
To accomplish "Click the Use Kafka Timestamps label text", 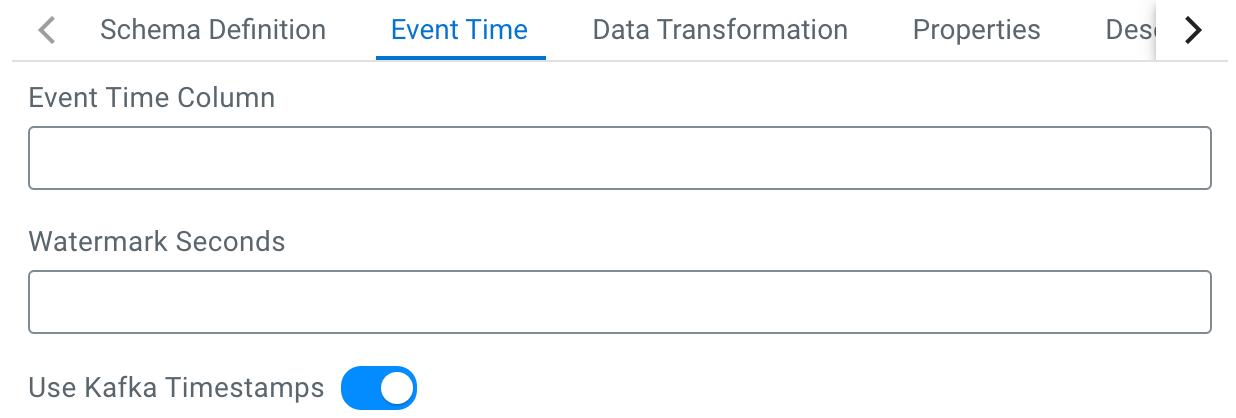I will coord(176,388).
